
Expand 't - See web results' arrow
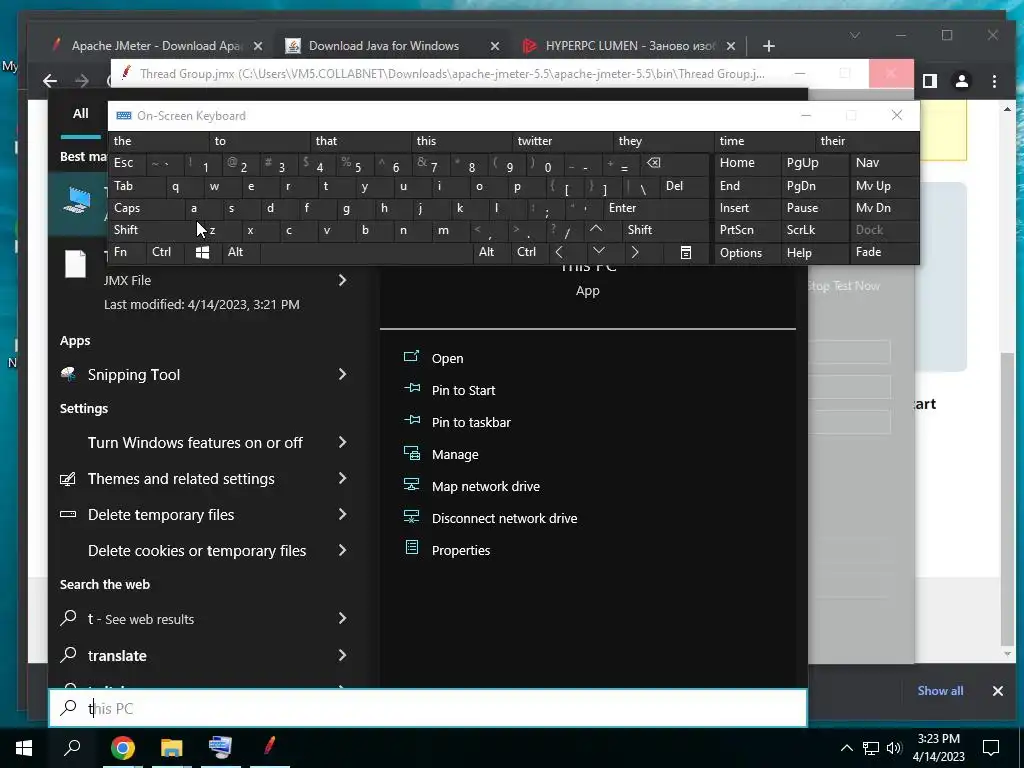[x=342, y=618]
